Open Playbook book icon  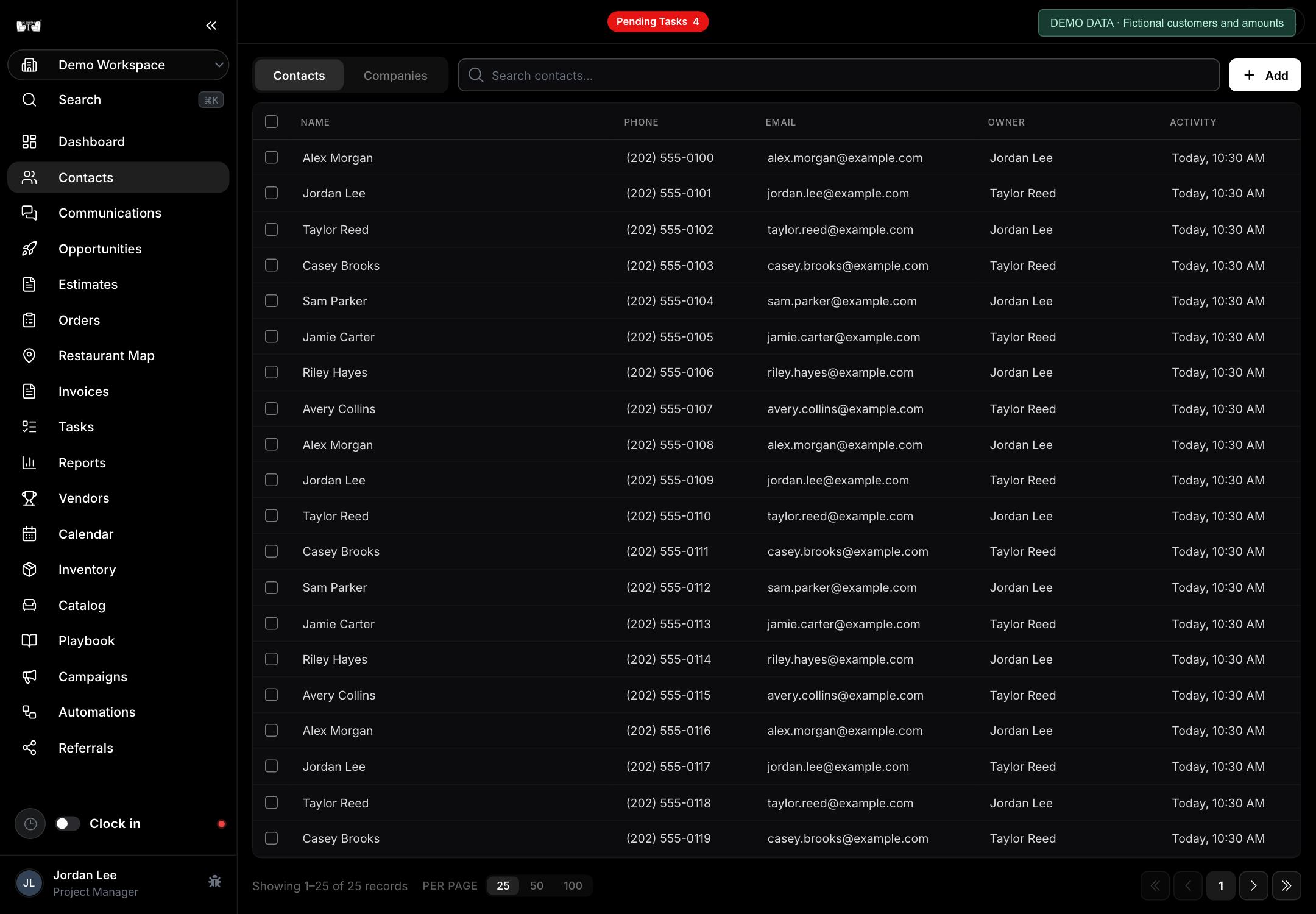(29, 641)
